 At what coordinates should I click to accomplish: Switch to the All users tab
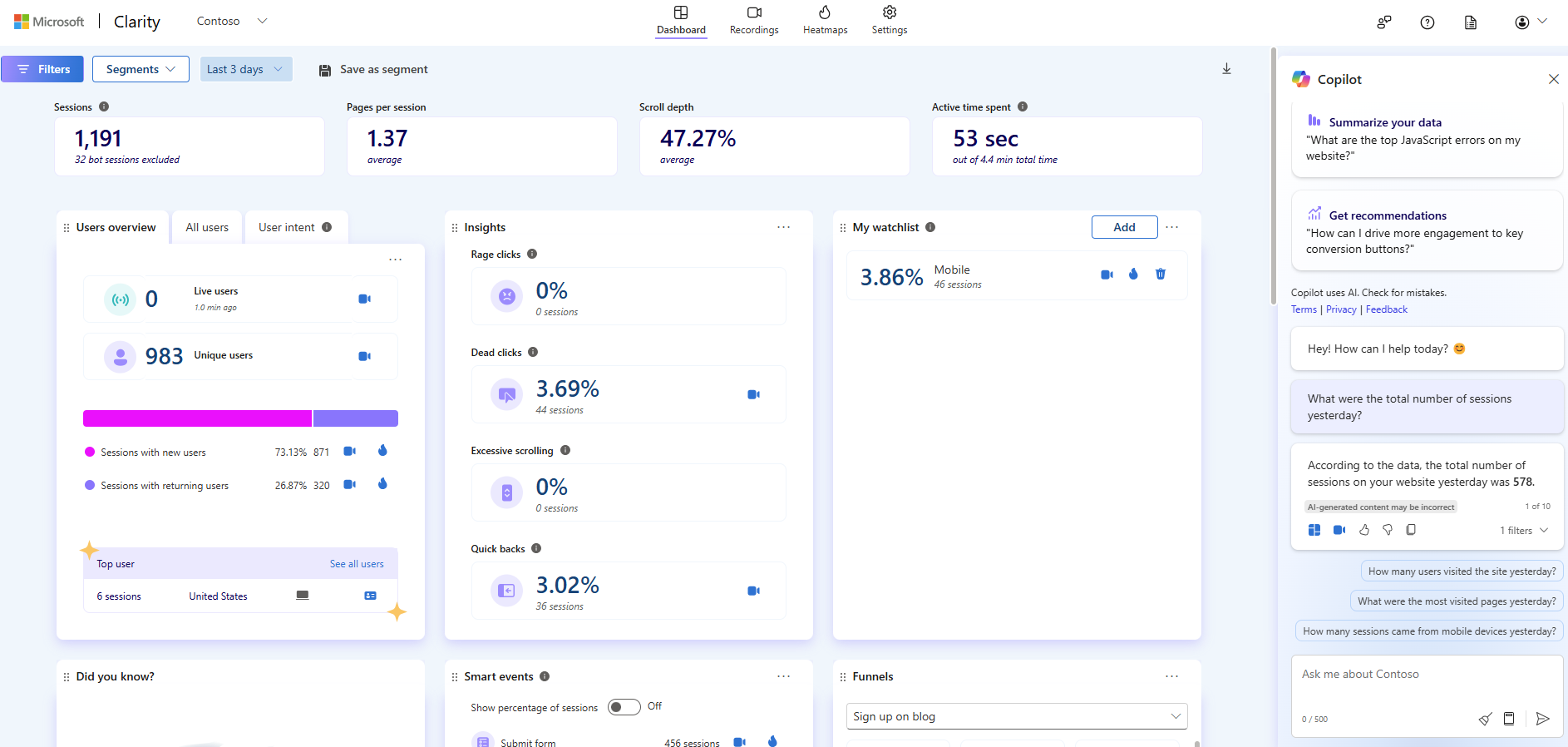207,227
